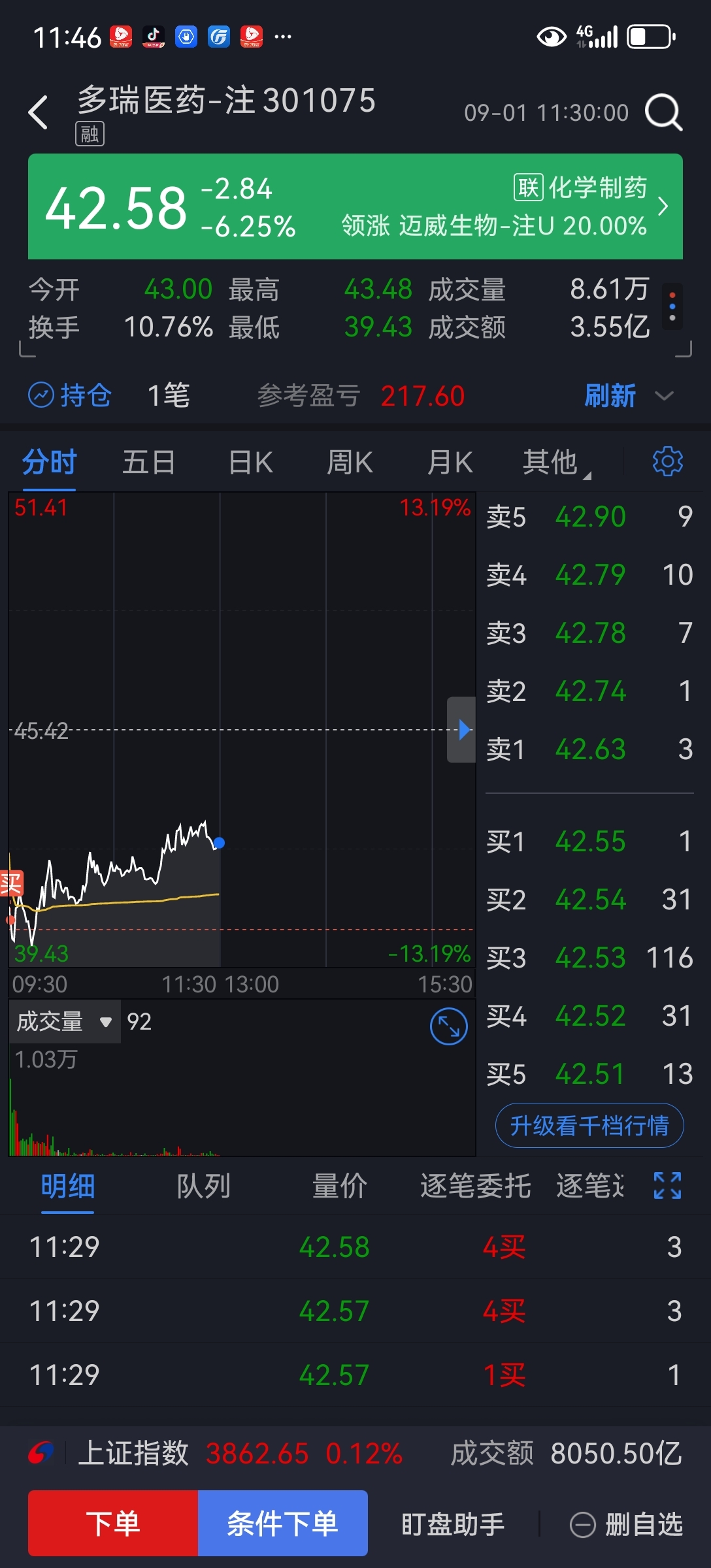Select 买2 price 42.54
Image resolution: width=711 pixels, height=1568 pixels.
coord(590,900)
